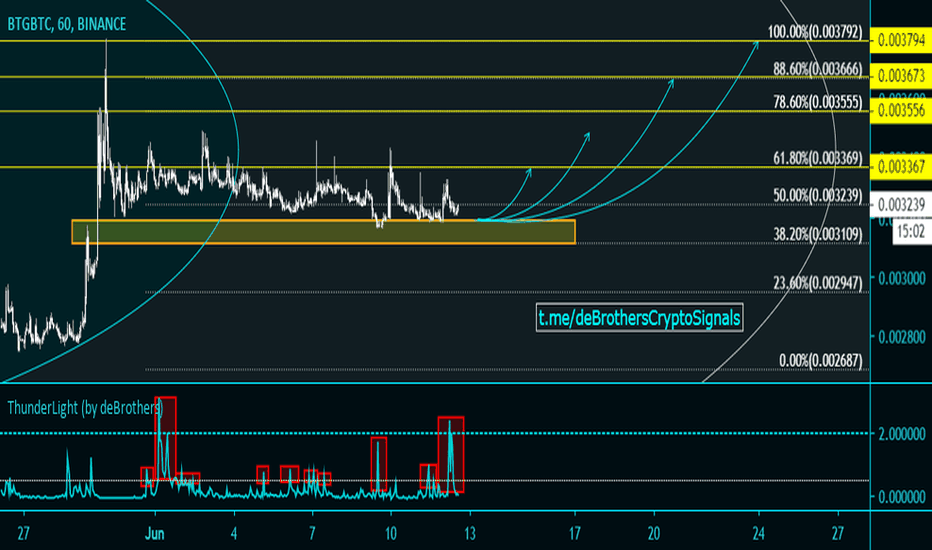Click the 0.003000 price axis value
The height and width of the screenshot is (550, 932).
click(901, 278)
